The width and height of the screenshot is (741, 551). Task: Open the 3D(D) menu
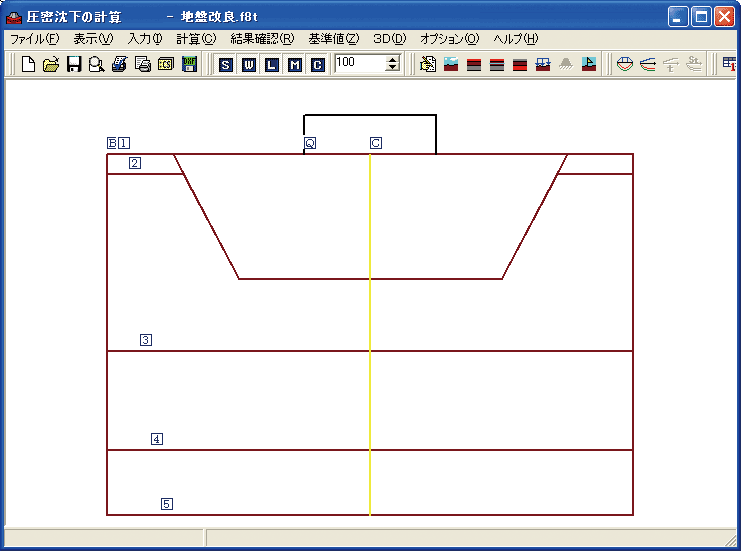click(389, 39)
